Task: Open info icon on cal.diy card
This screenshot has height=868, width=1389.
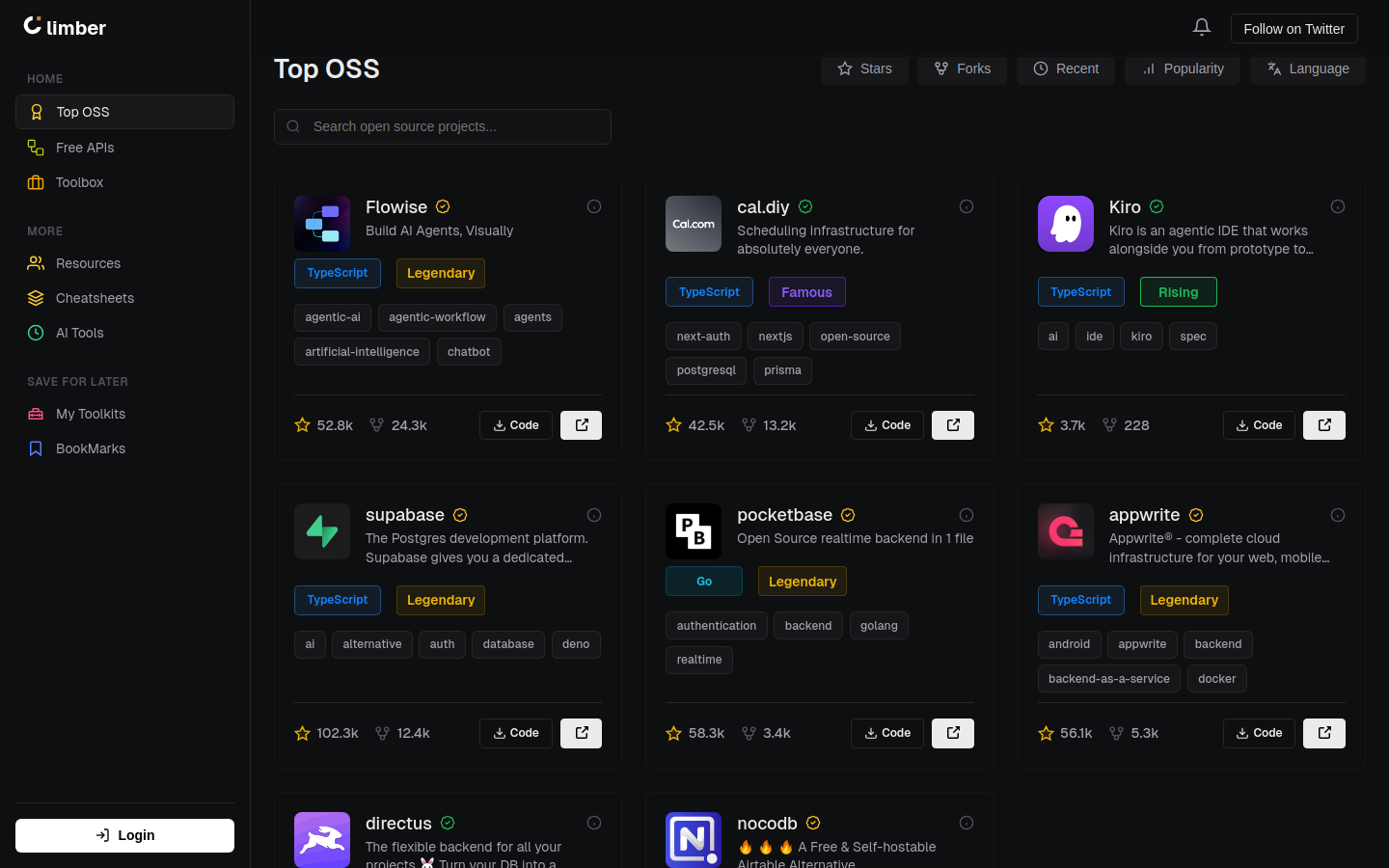Action: (967, 206)
